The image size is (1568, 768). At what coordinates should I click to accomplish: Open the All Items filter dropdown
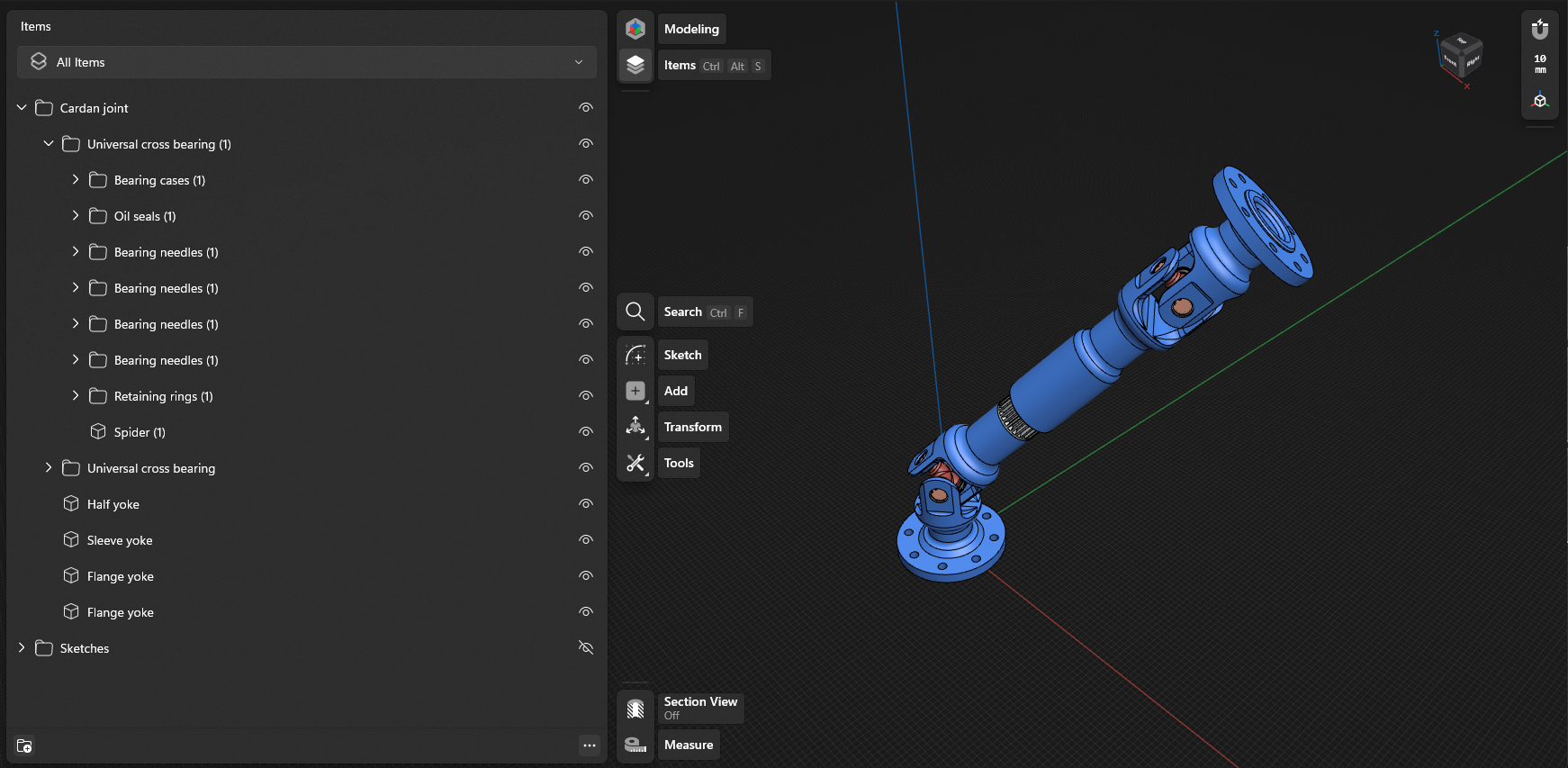[x=307, y=62]
